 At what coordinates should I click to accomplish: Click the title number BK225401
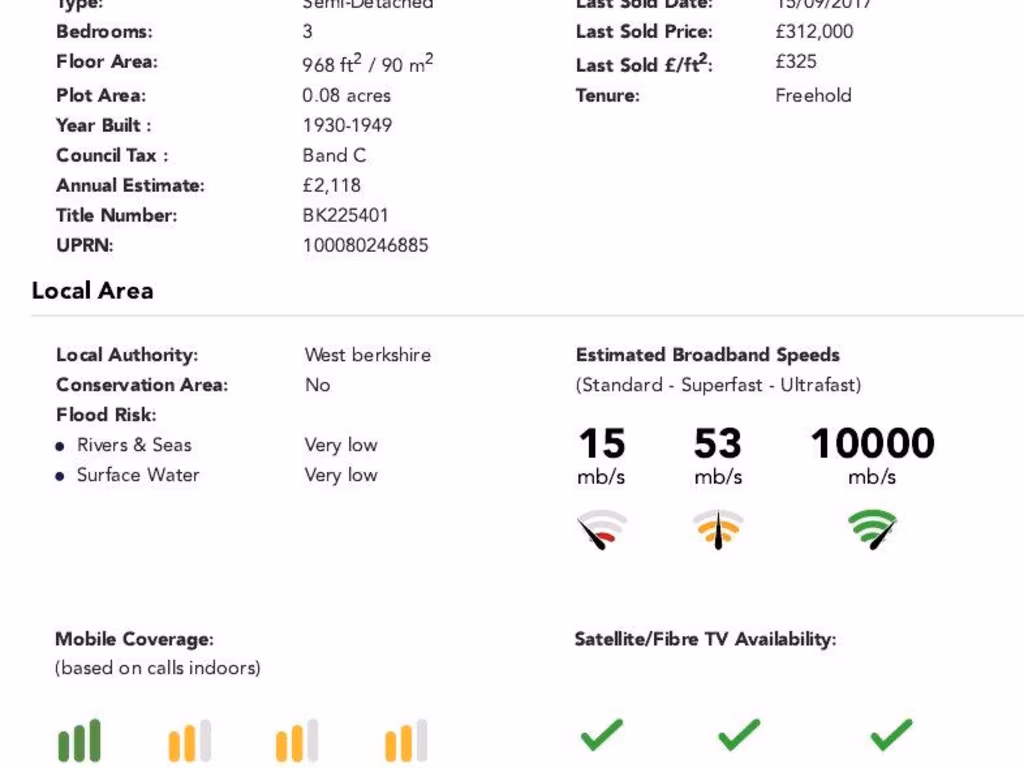pos(346,215)
